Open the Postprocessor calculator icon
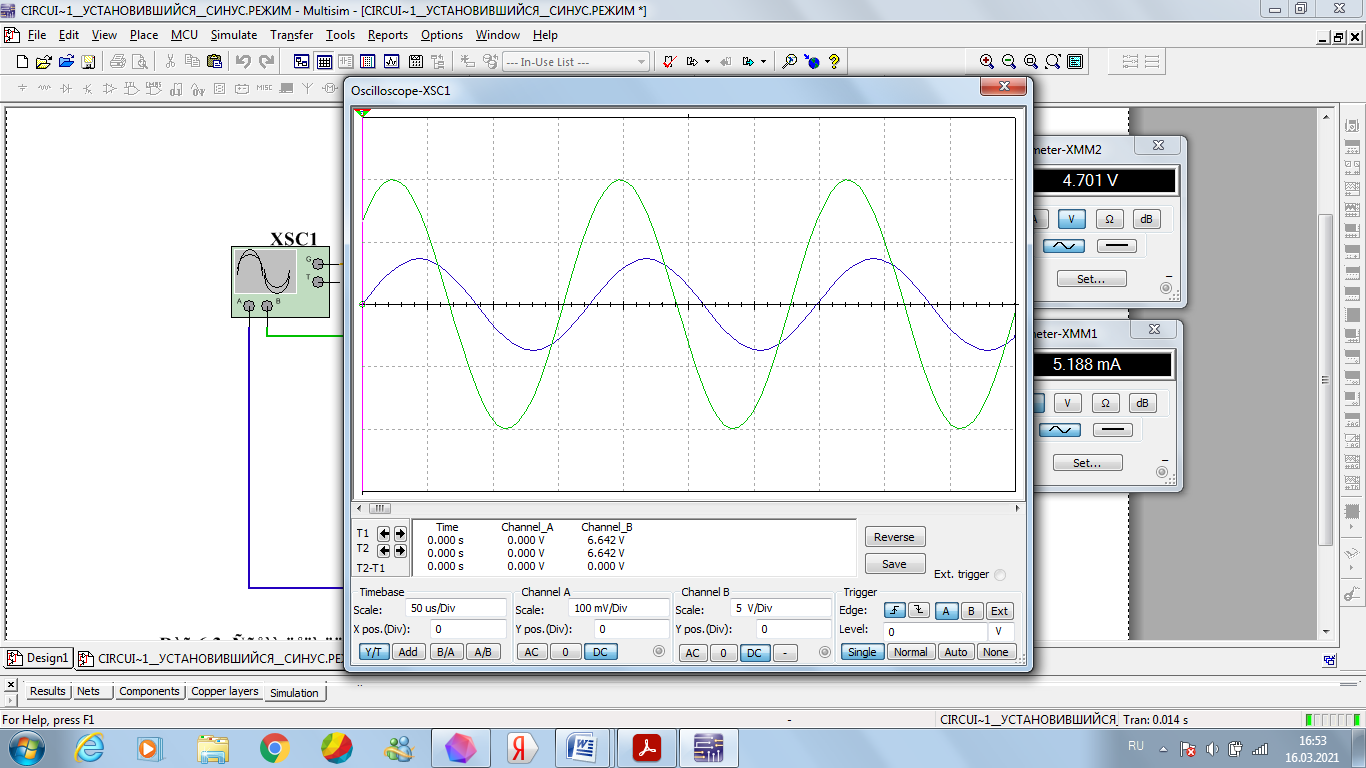 (414, 61)
